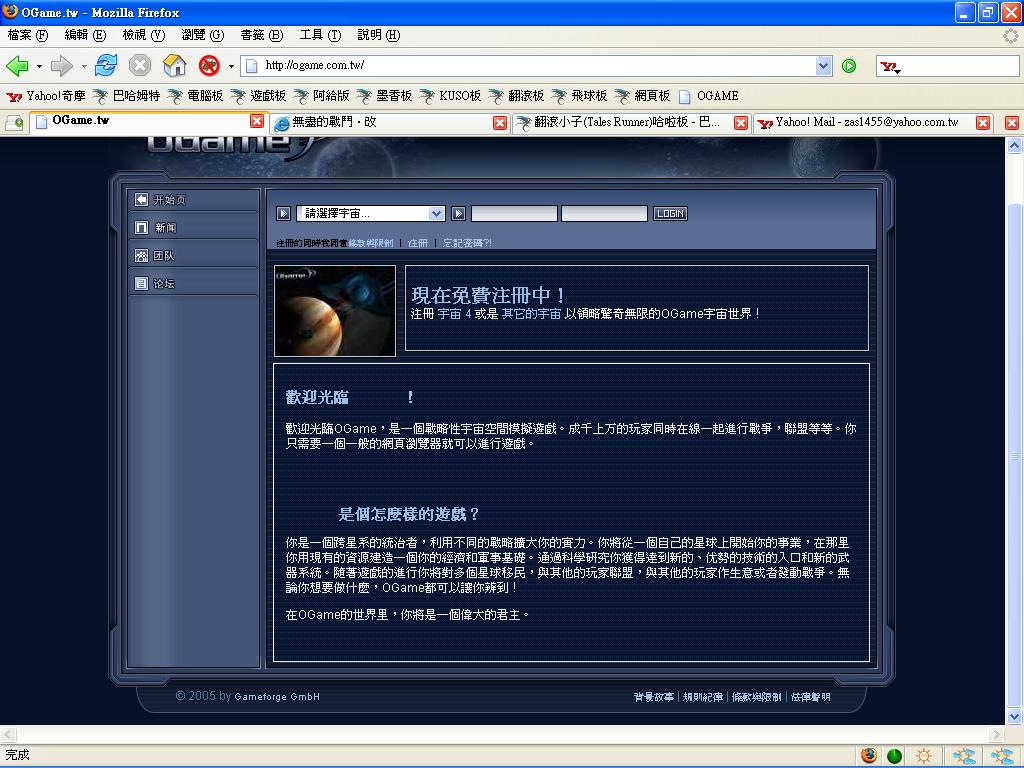The image size is (1024, 768).
Task: Expand the address bar history dropdown
Action: point(824,65)
